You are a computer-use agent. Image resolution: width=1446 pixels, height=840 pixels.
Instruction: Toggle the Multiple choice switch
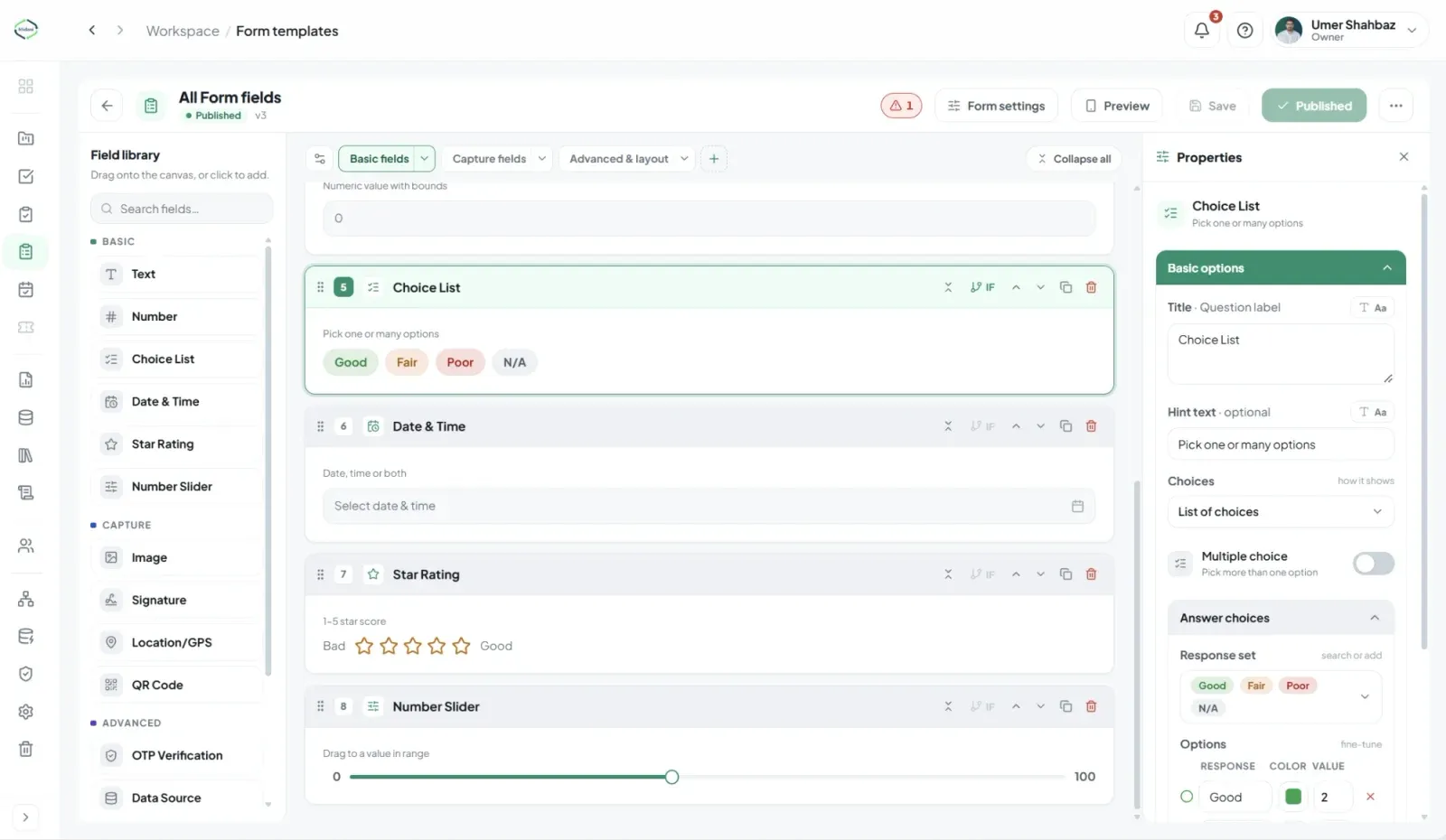pos(1373,564)
